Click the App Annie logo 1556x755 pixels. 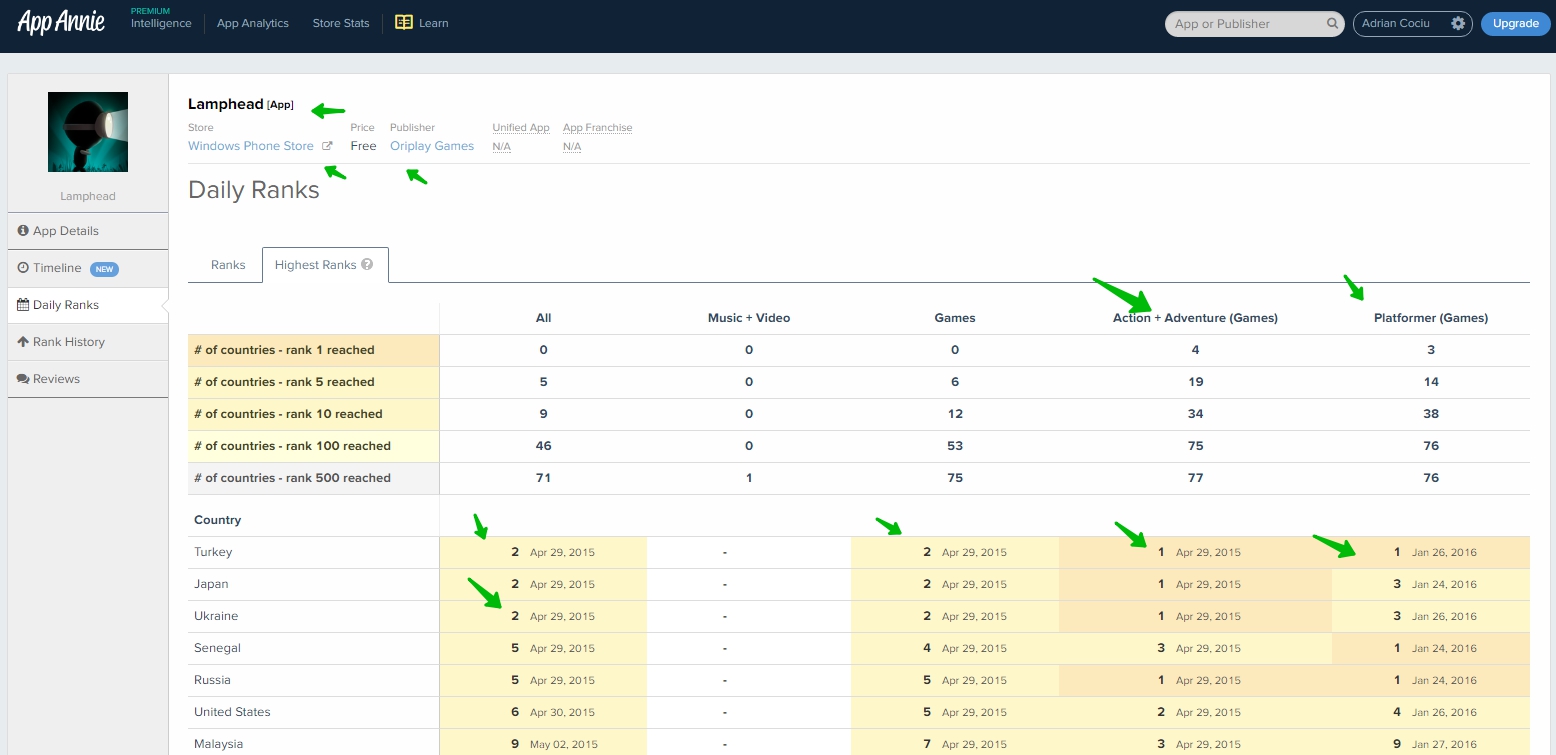point(61,23)
